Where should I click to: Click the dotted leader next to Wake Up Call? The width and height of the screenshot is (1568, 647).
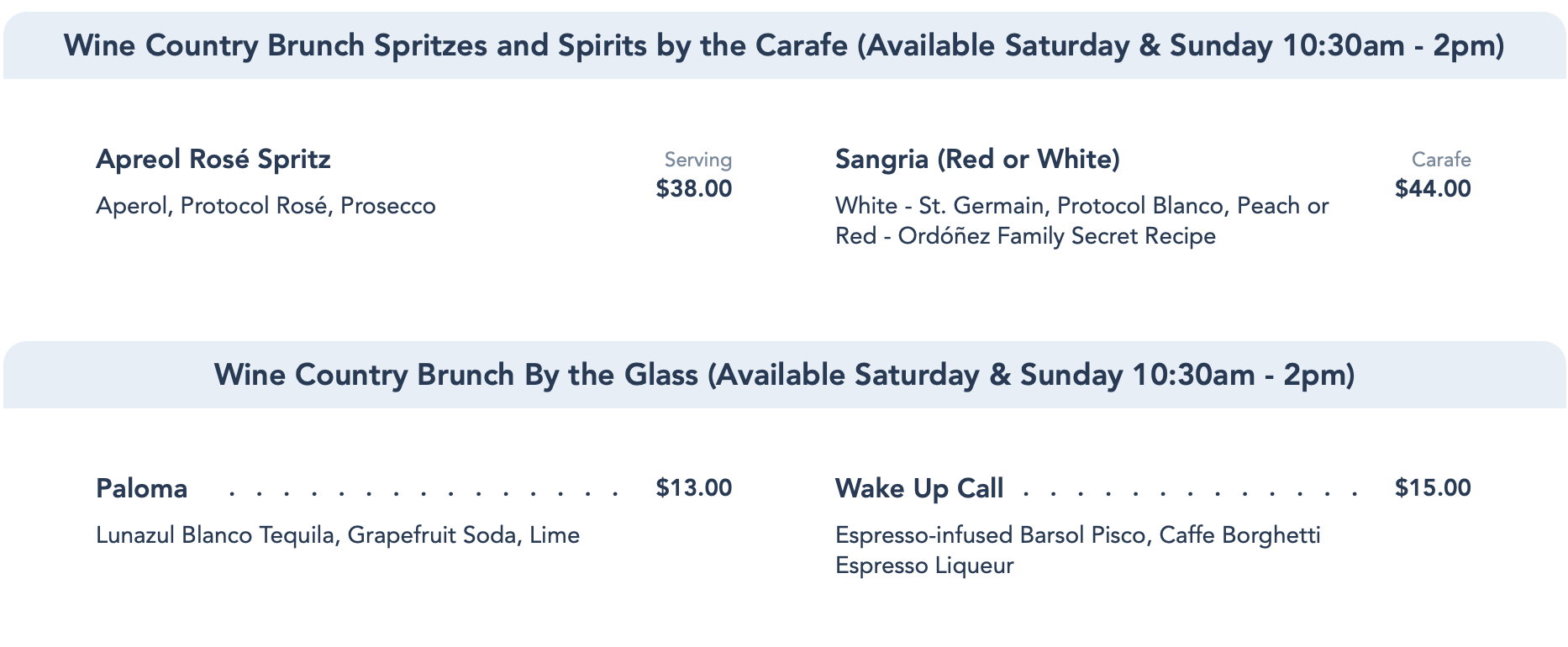click(x=1190, y=492)
